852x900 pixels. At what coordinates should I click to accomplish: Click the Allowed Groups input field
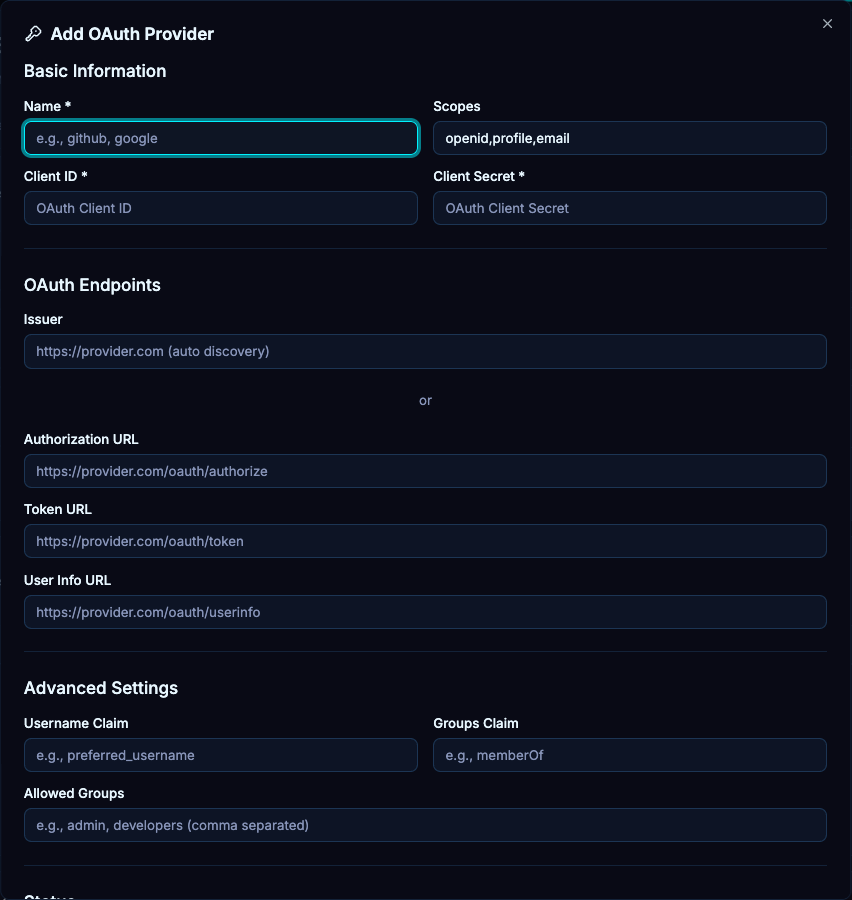(425, 825)
